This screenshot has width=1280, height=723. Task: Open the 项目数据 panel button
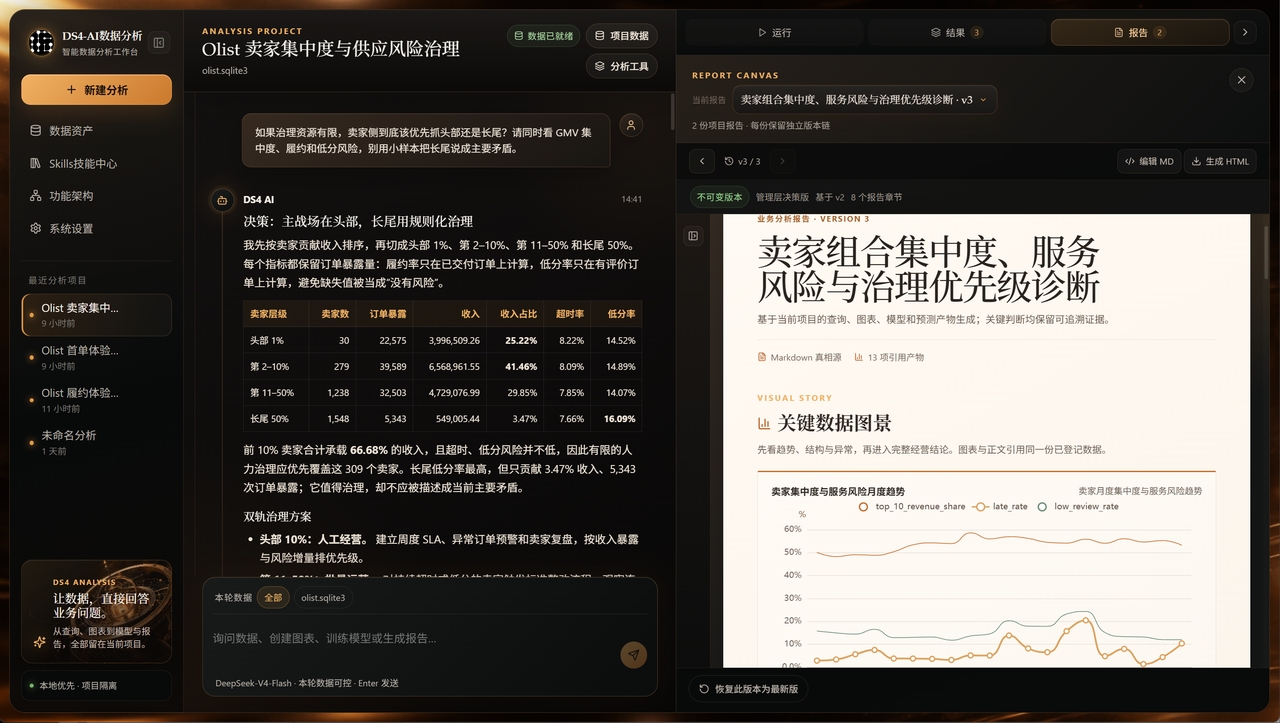coord(621,36)
